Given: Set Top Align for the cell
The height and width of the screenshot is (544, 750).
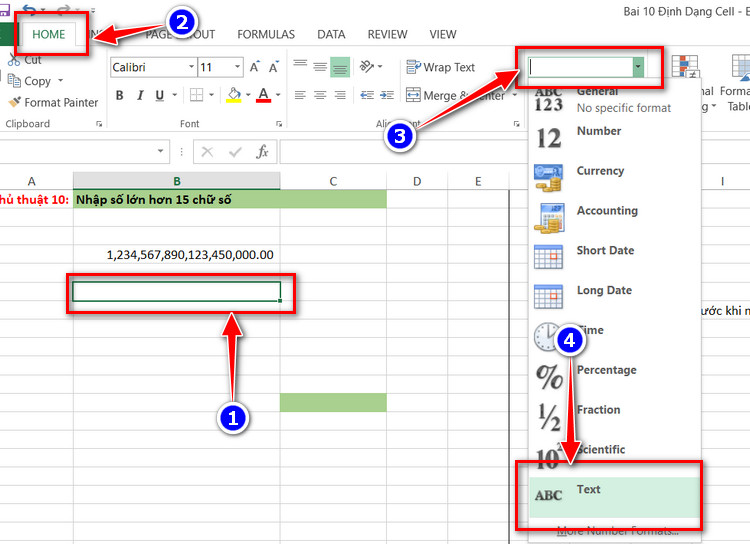Looking at the screenshot, I should (300, 66).
